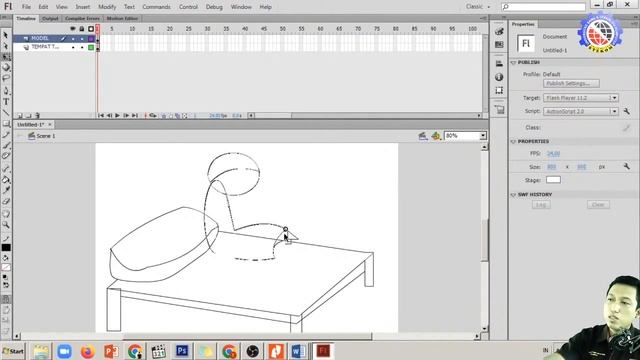Click the wrench beside Script dropdown
Viewport: 640px width, 360px height.
(x=627, y=111)
